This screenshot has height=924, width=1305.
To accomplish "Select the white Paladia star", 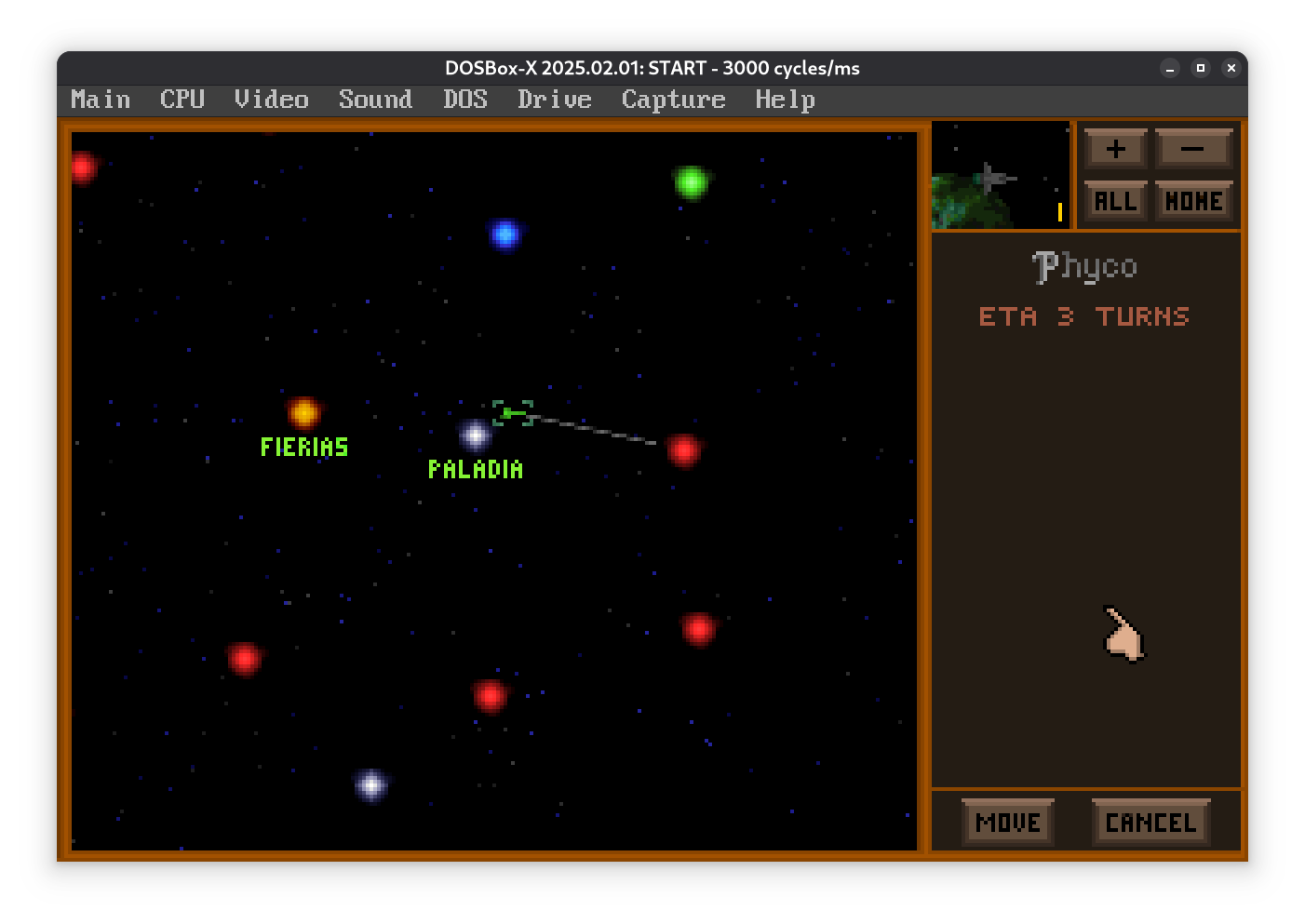I will pos(475,435).
